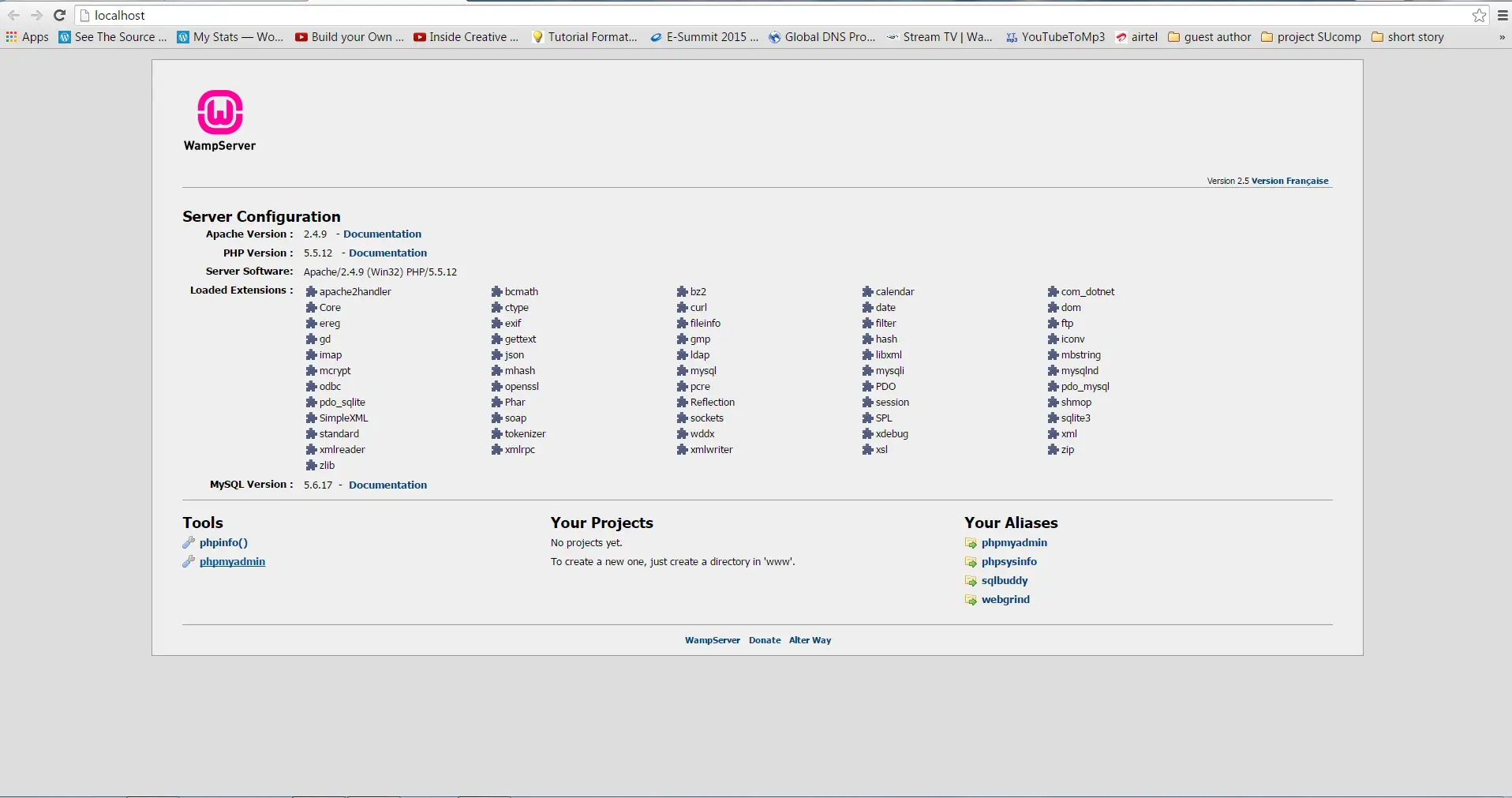The image size is (1512, 798).
Task: Click the puzzle icon next to bcmath
Action: (x=496, y=291)
